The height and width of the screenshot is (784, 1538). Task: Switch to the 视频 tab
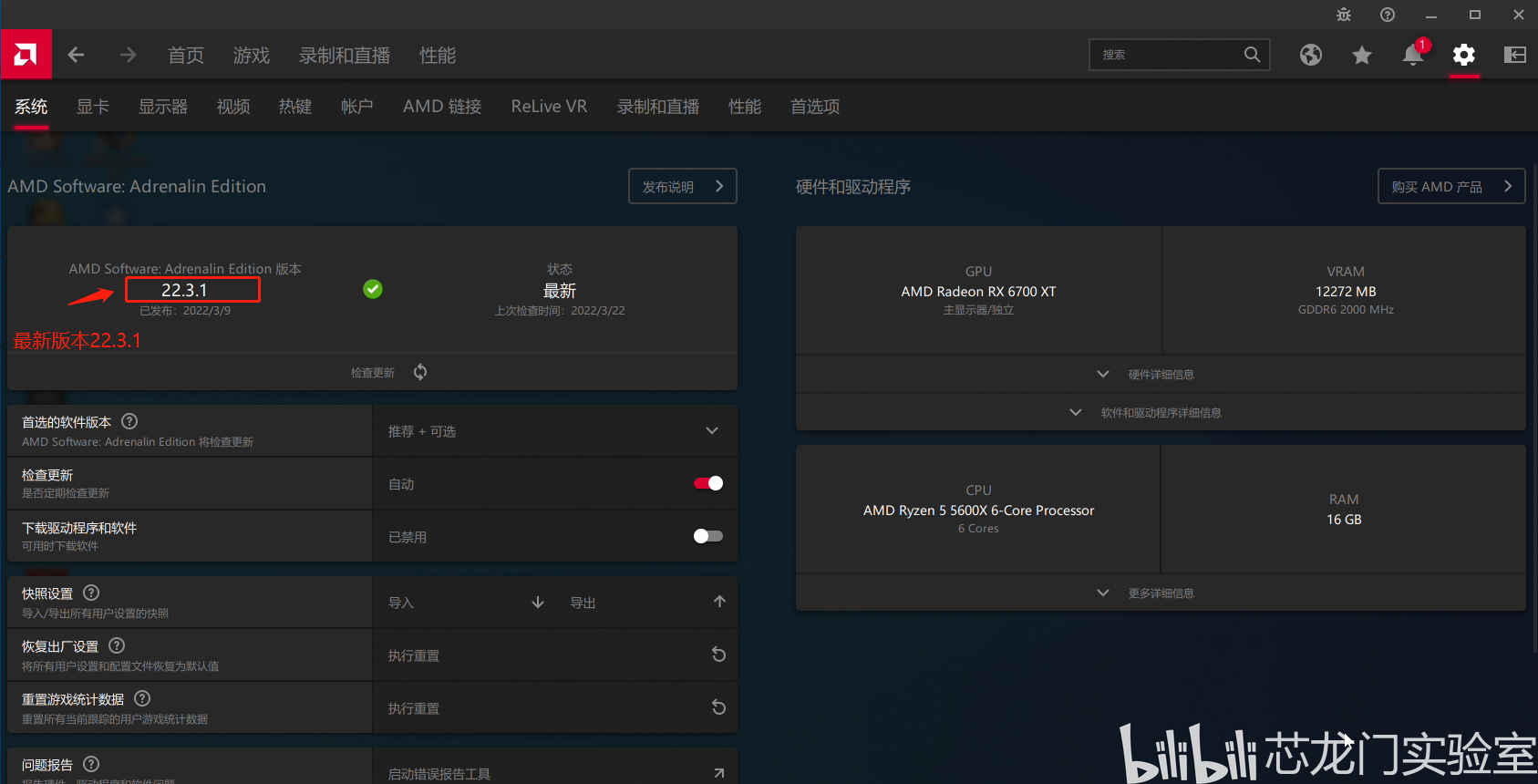pyautogui.click(x=233, y=107)
